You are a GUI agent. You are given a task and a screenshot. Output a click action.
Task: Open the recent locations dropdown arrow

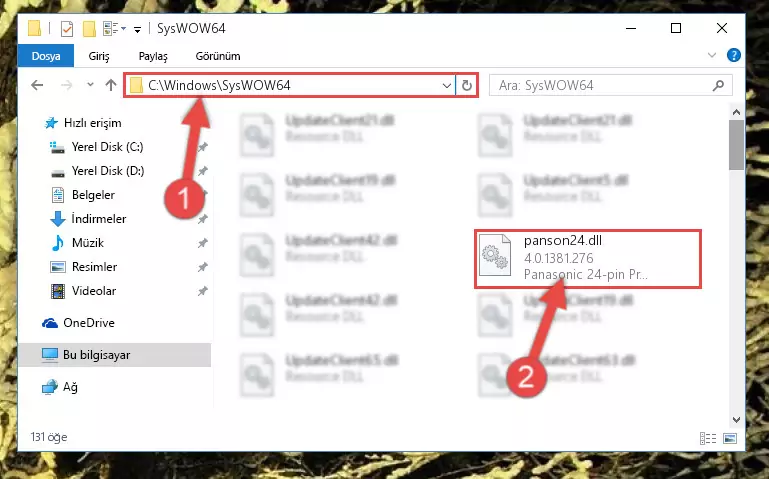click(x=90, y=85)
